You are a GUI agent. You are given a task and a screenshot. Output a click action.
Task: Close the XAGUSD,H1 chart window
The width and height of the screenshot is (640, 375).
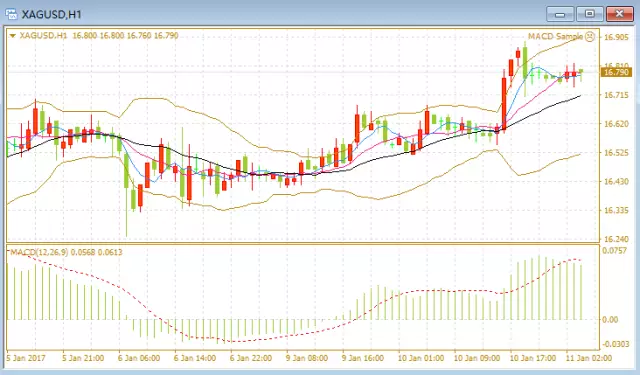619,14
